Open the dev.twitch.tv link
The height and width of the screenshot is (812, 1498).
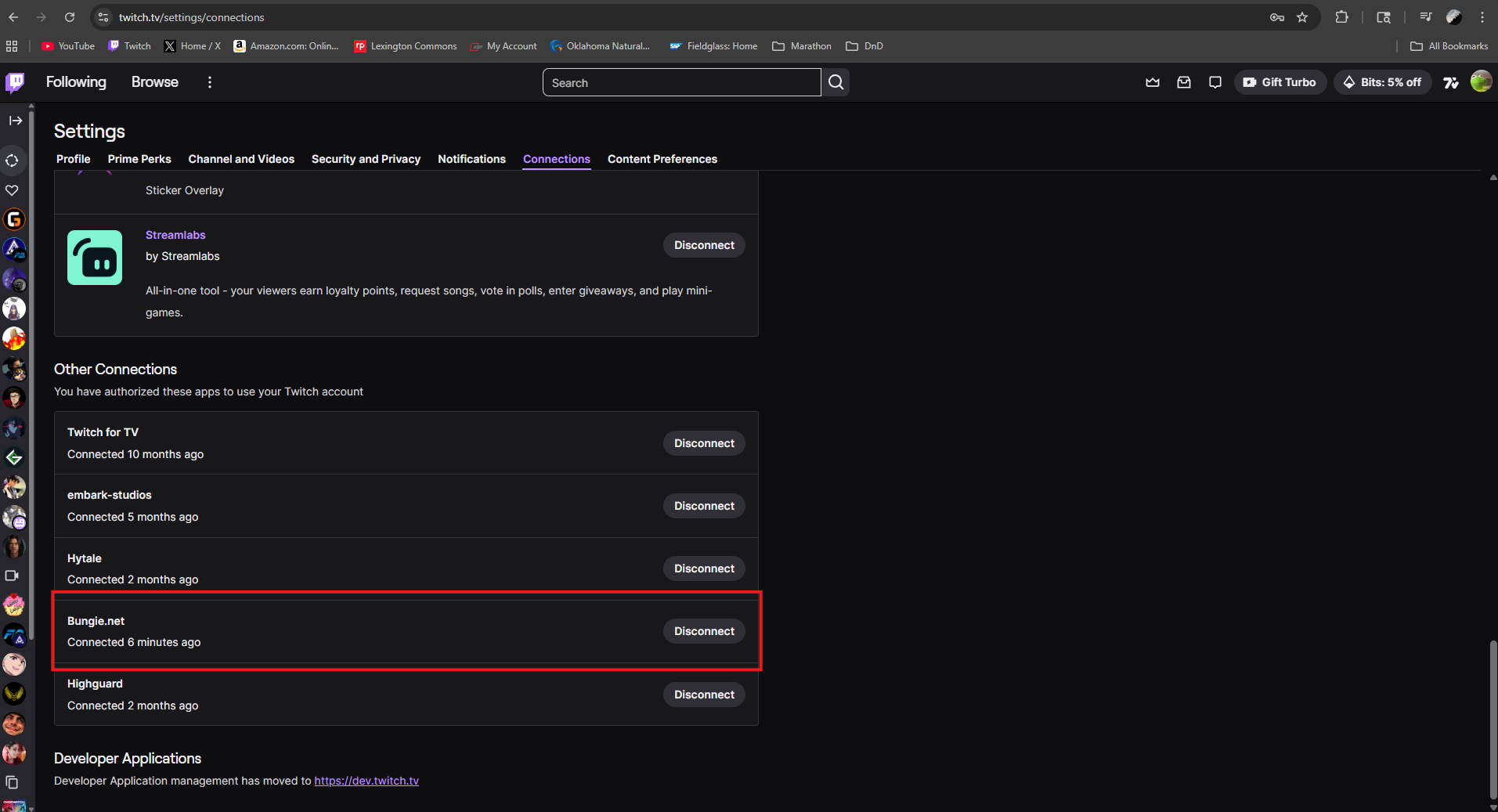pos(366,781)
